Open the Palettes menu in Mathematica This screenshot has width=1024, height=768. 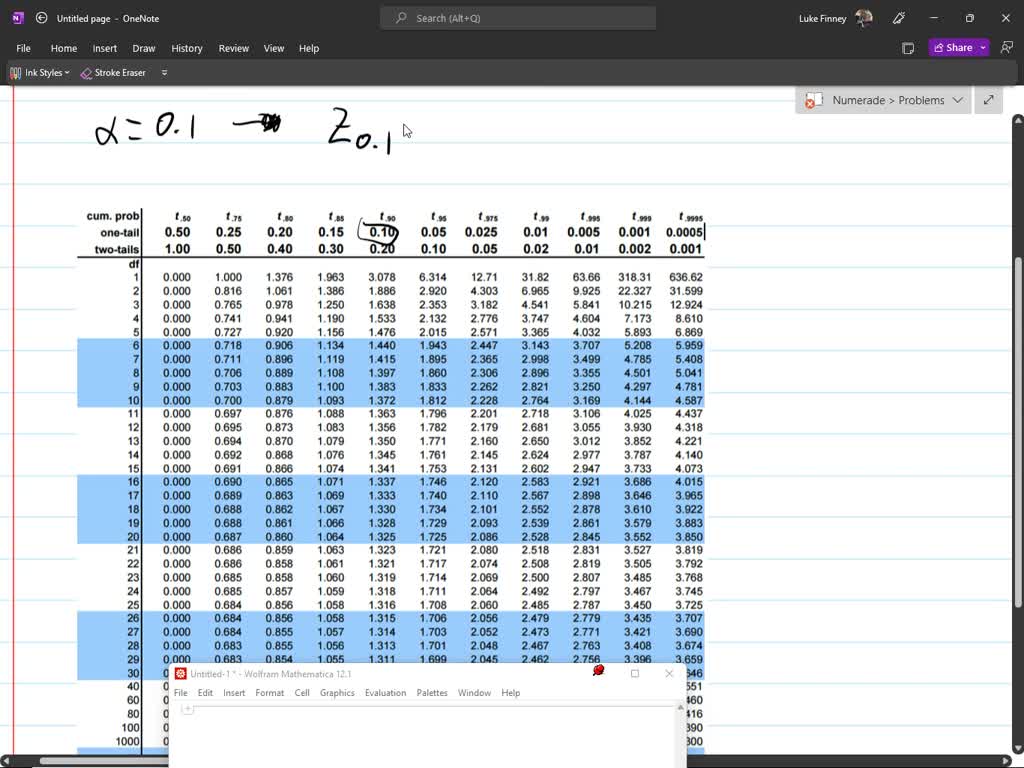(x=432, y=693)
